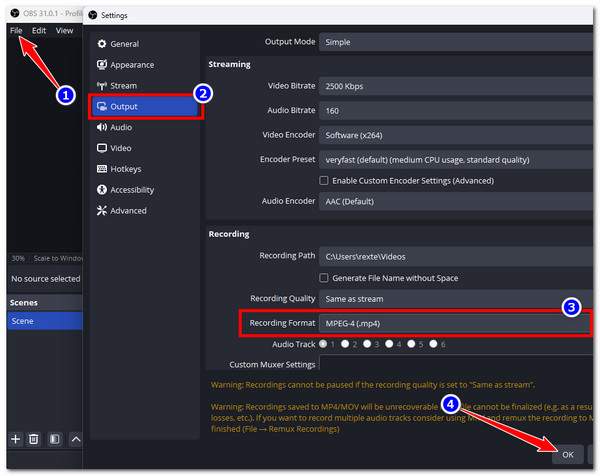
Task: Open the Edit menu in OBS
Action: [x=39, y=31]
